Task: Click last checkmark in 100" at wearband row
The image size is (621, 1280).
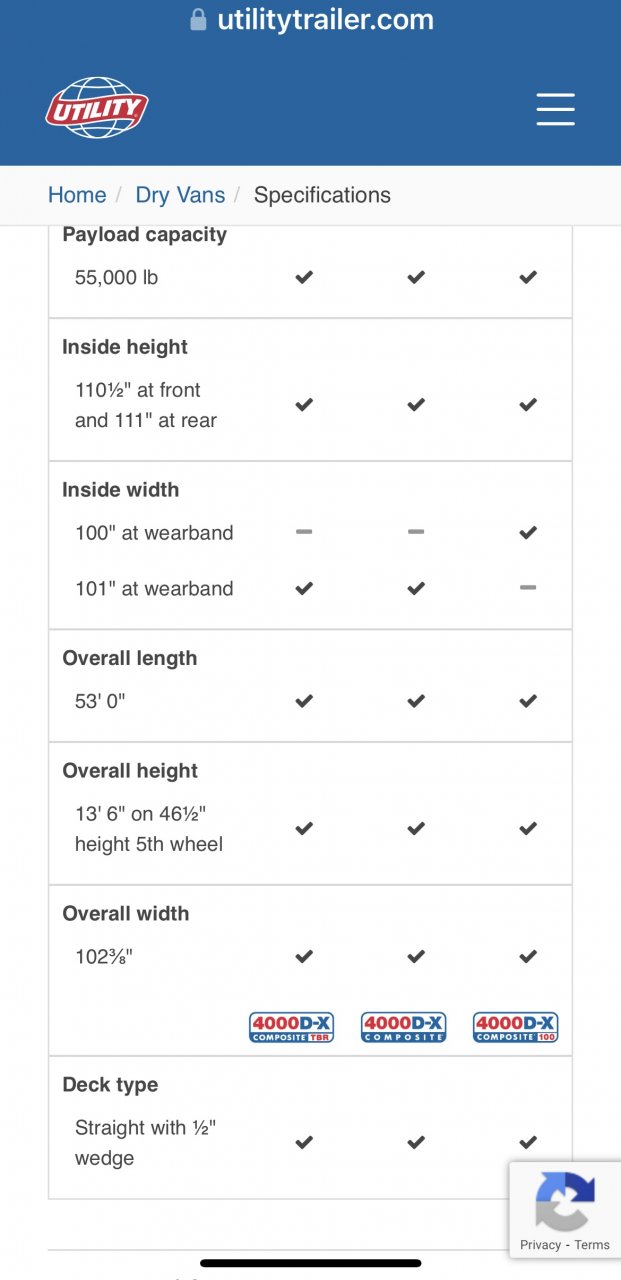Action: [528, 533]
